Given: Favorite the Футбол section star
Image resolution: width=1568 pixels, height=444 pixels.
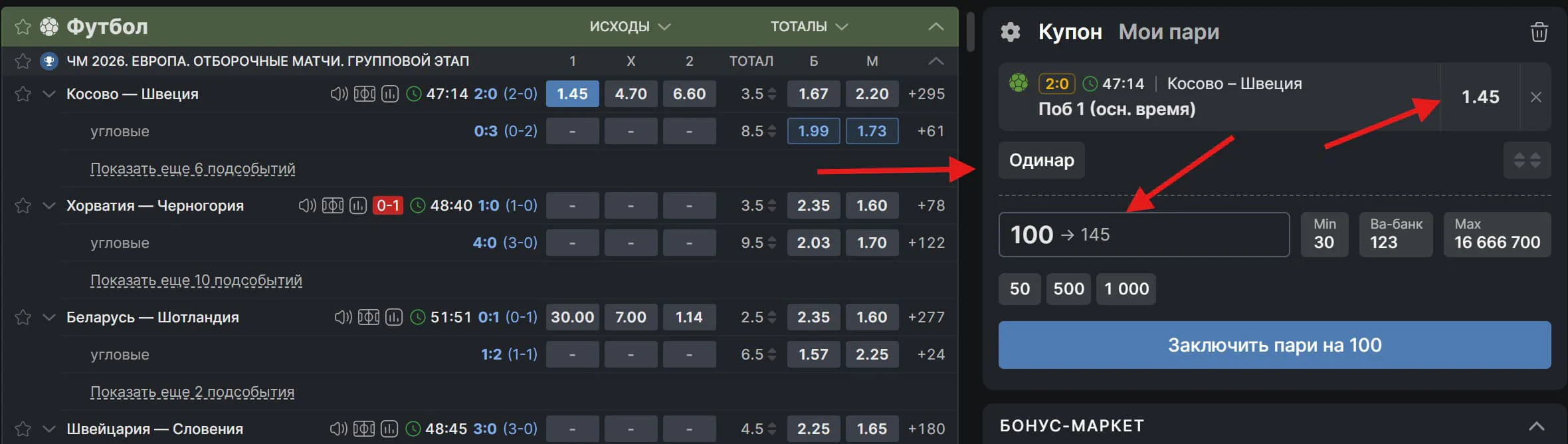Looking at the screenshot, I should 23,27.
